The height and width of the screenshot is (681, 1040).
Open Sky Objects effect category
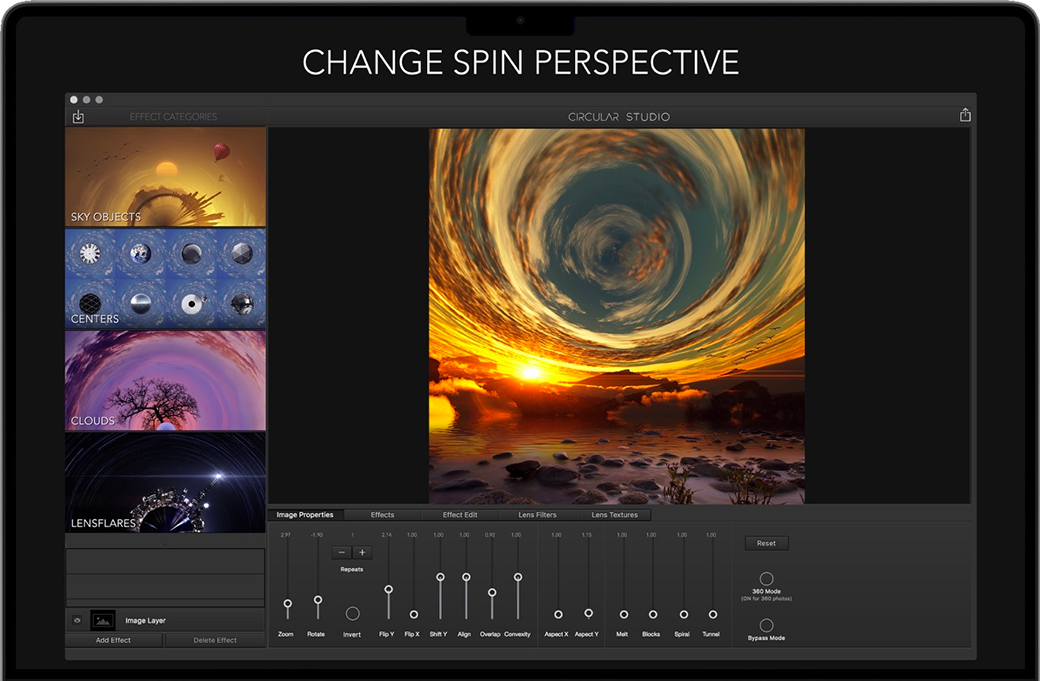(165, 177)
